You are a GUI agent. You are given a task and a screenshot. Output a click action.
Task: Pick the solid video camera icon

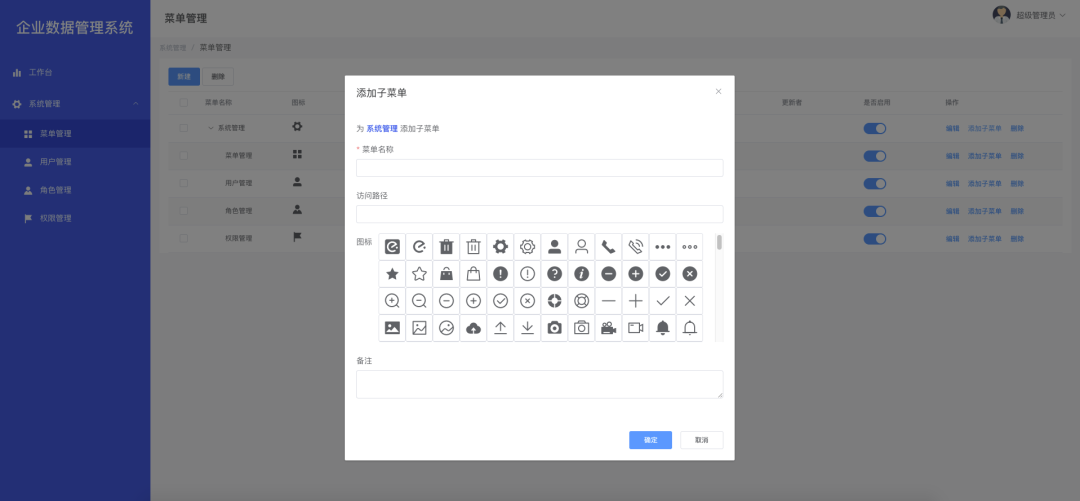[x=608, y=328]
